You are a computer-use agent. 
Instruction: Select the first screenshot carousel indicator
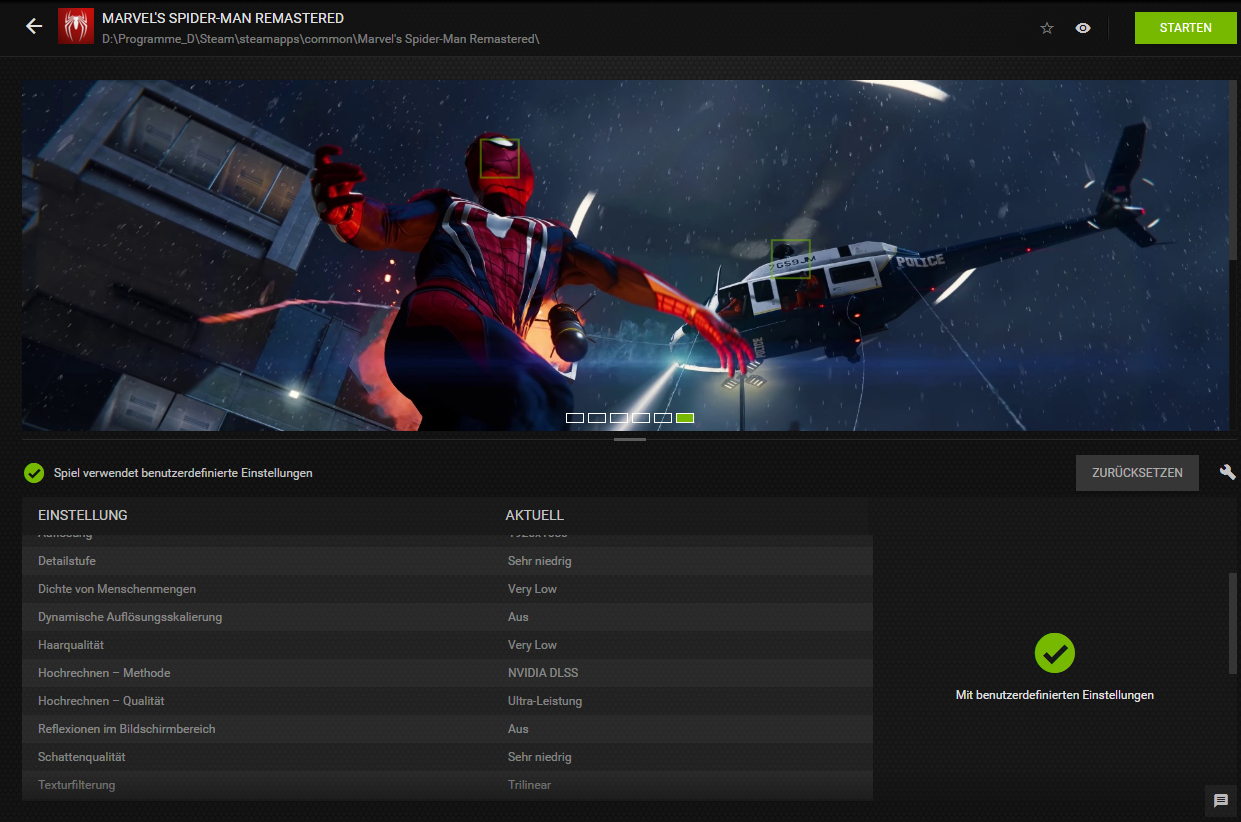(575, 418)
